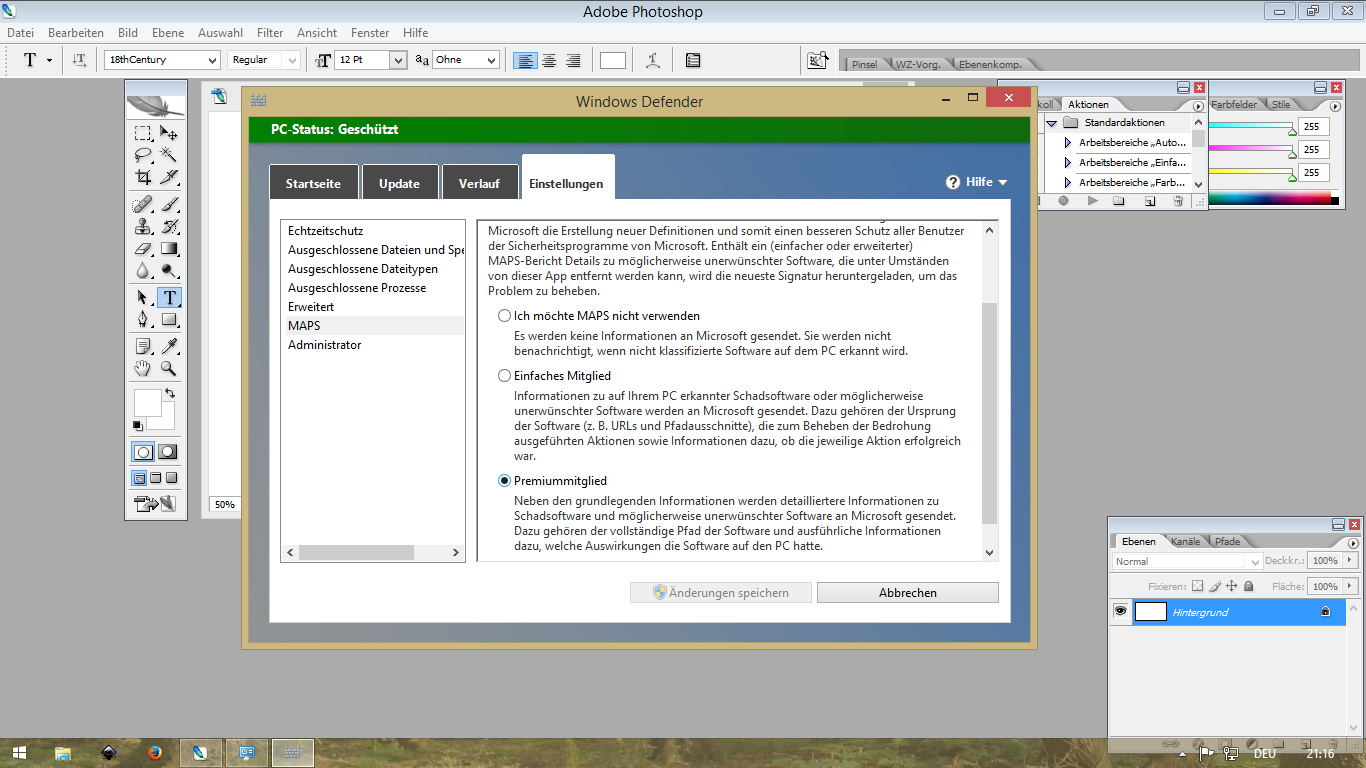Open the character and paragraph palette icon

pos(693,60)
